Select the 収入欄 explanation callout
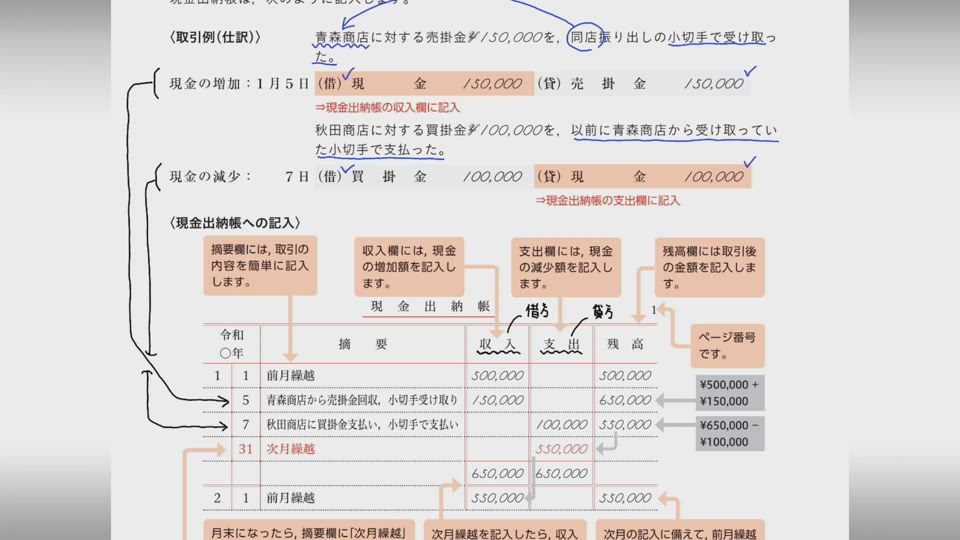Viewport: 960px width, 540px height. coord(411,266)
